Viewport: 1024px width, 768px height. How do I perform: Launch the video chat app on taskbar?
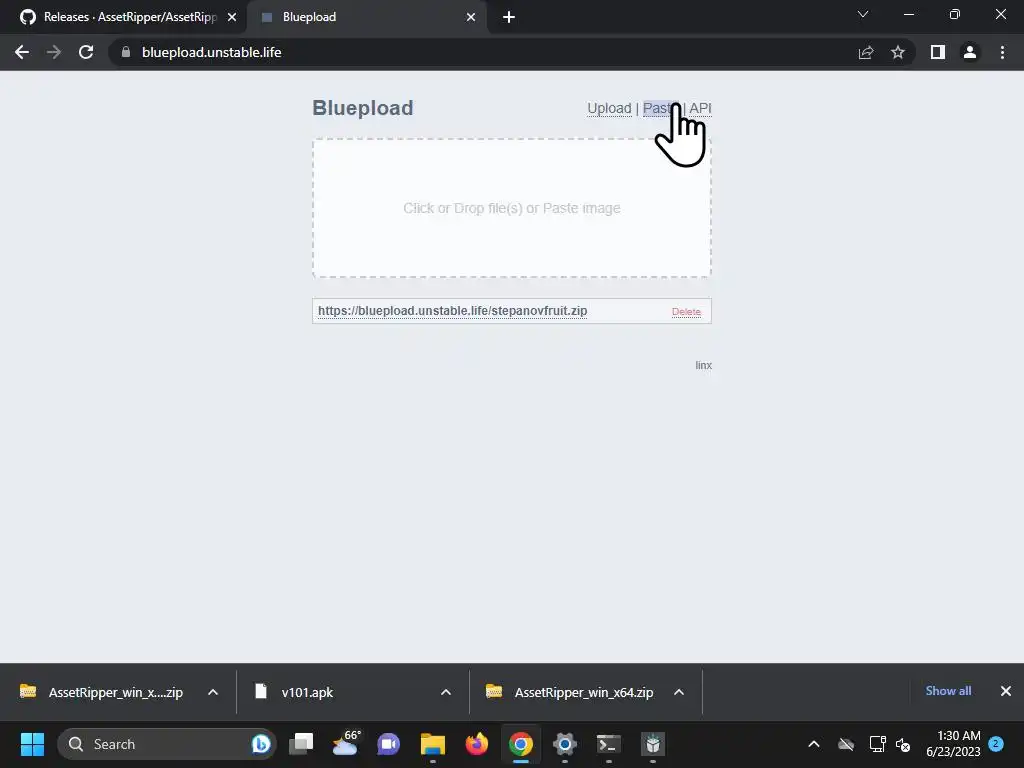[389, 744]
